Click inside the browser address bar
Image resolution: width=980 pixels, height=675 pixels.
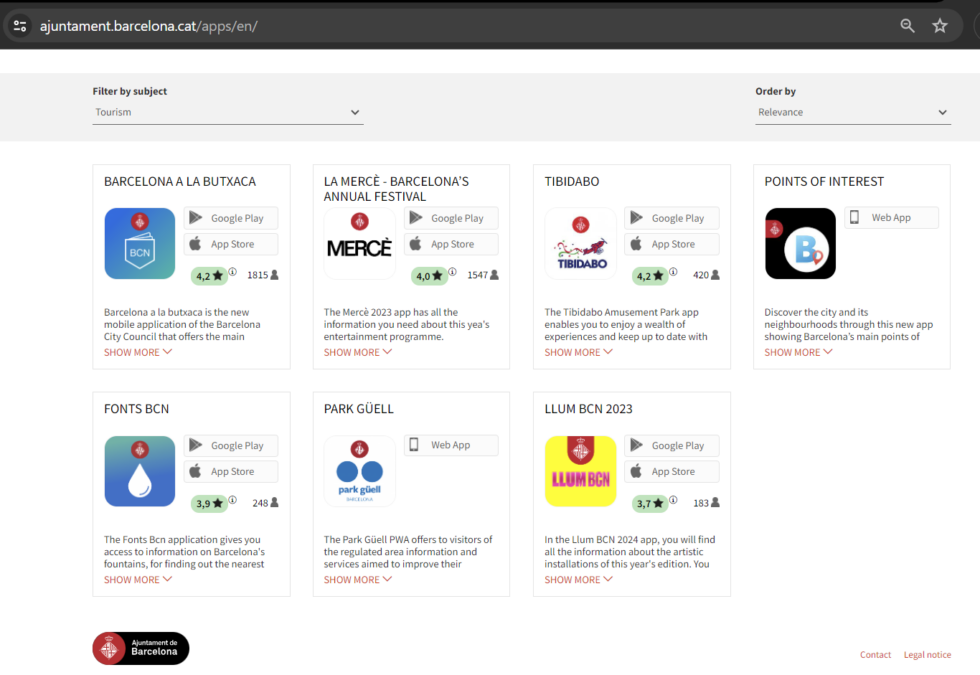400,26
